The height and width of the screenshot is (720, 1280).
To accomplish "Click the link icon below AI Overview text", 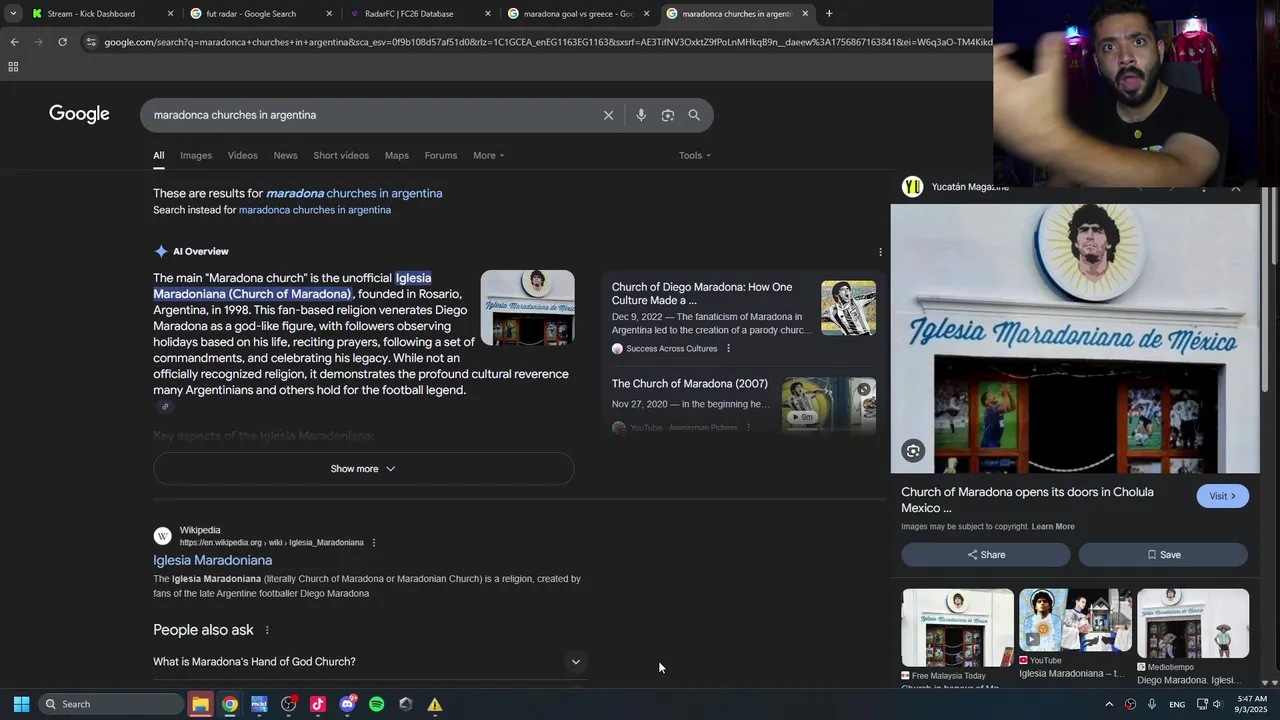I will (165, 406).
